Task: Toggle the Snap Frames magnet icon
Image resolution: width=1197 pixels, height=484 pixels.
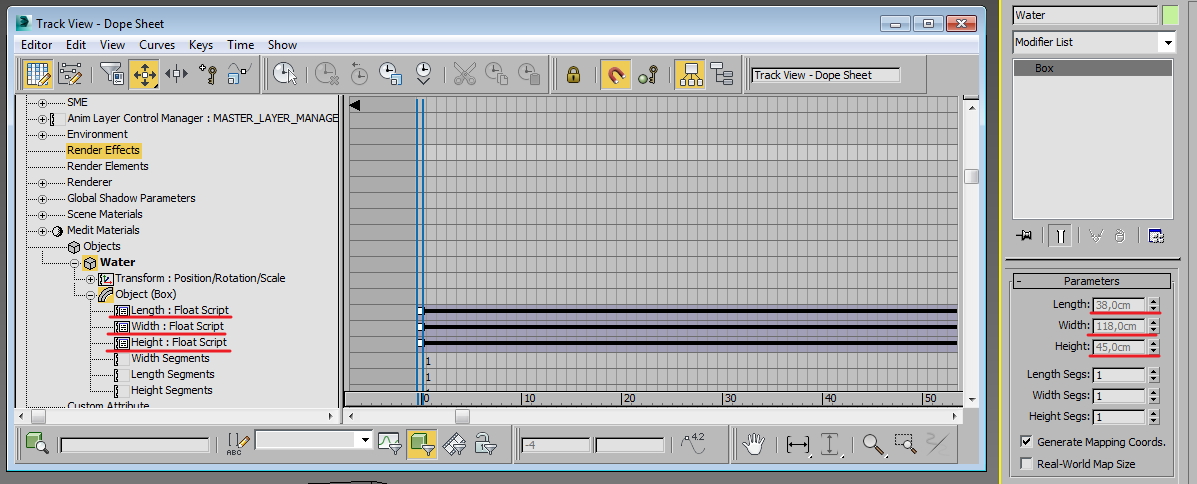Action: [615, 75]
